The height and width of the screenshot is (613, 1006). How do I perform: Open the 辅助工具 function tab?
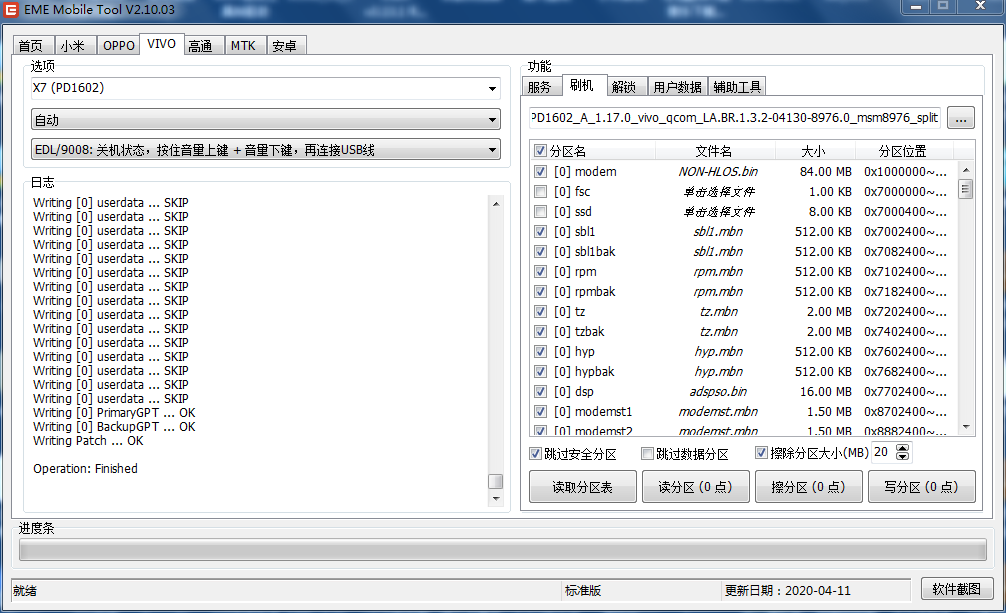point(737,87)
